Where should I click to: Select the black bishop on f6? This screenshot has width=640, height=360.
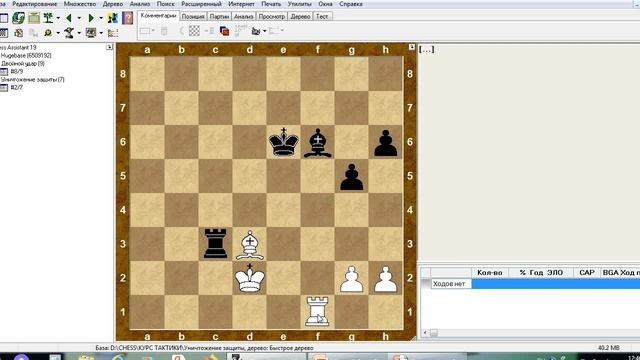pyautogui.click(x=318, y=143)
